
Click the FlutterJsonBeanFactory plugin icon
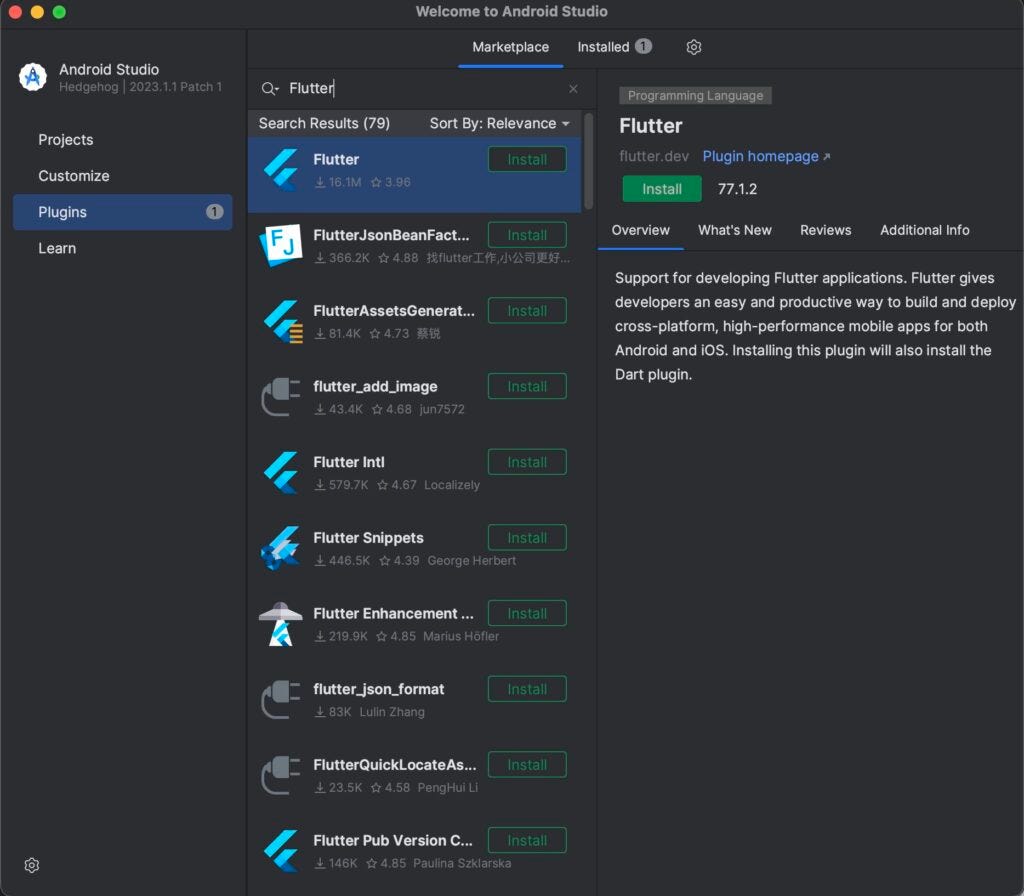pos(283,244)
